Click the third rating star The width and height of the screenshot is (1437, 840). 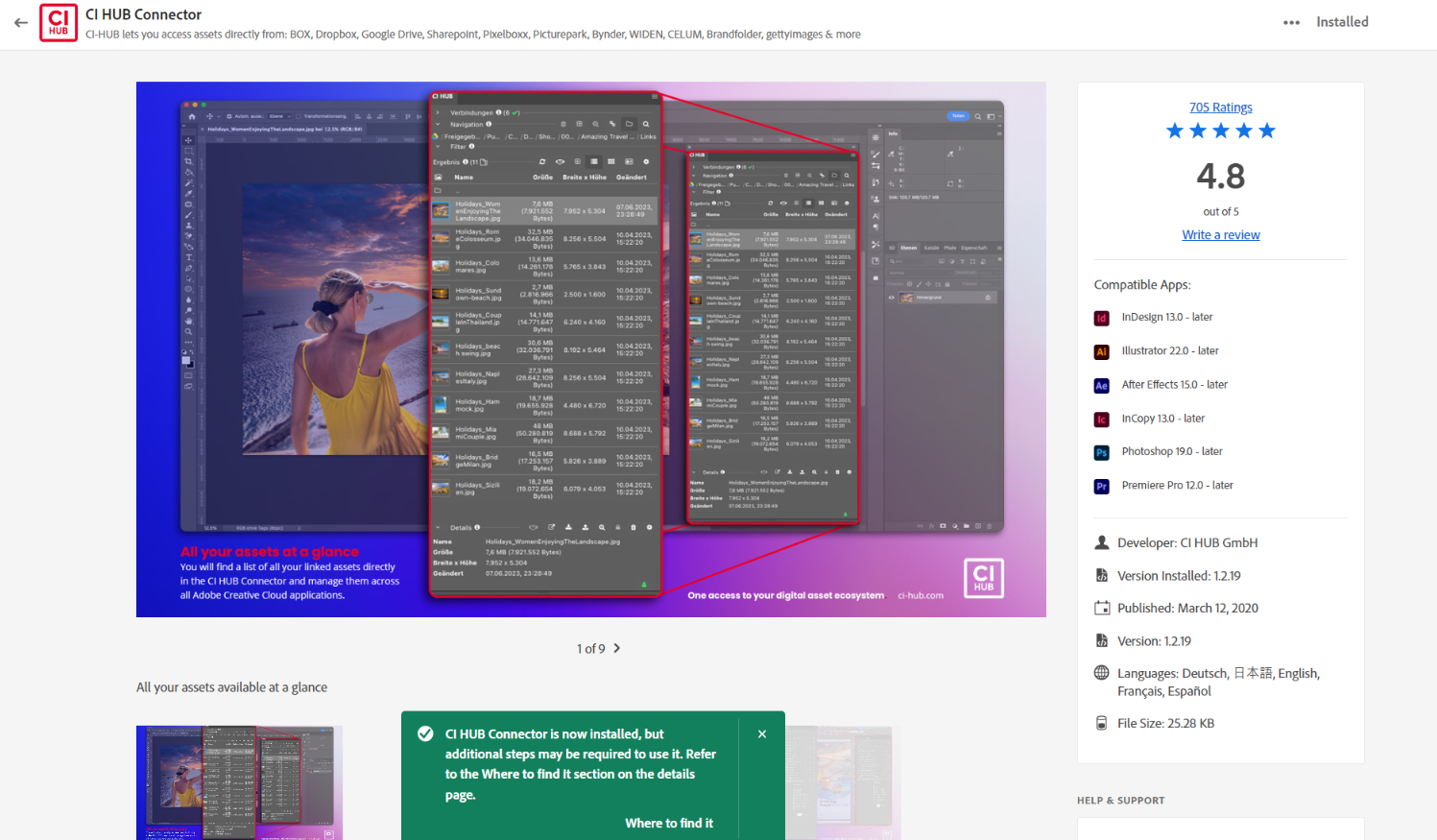pos(1221,131)
